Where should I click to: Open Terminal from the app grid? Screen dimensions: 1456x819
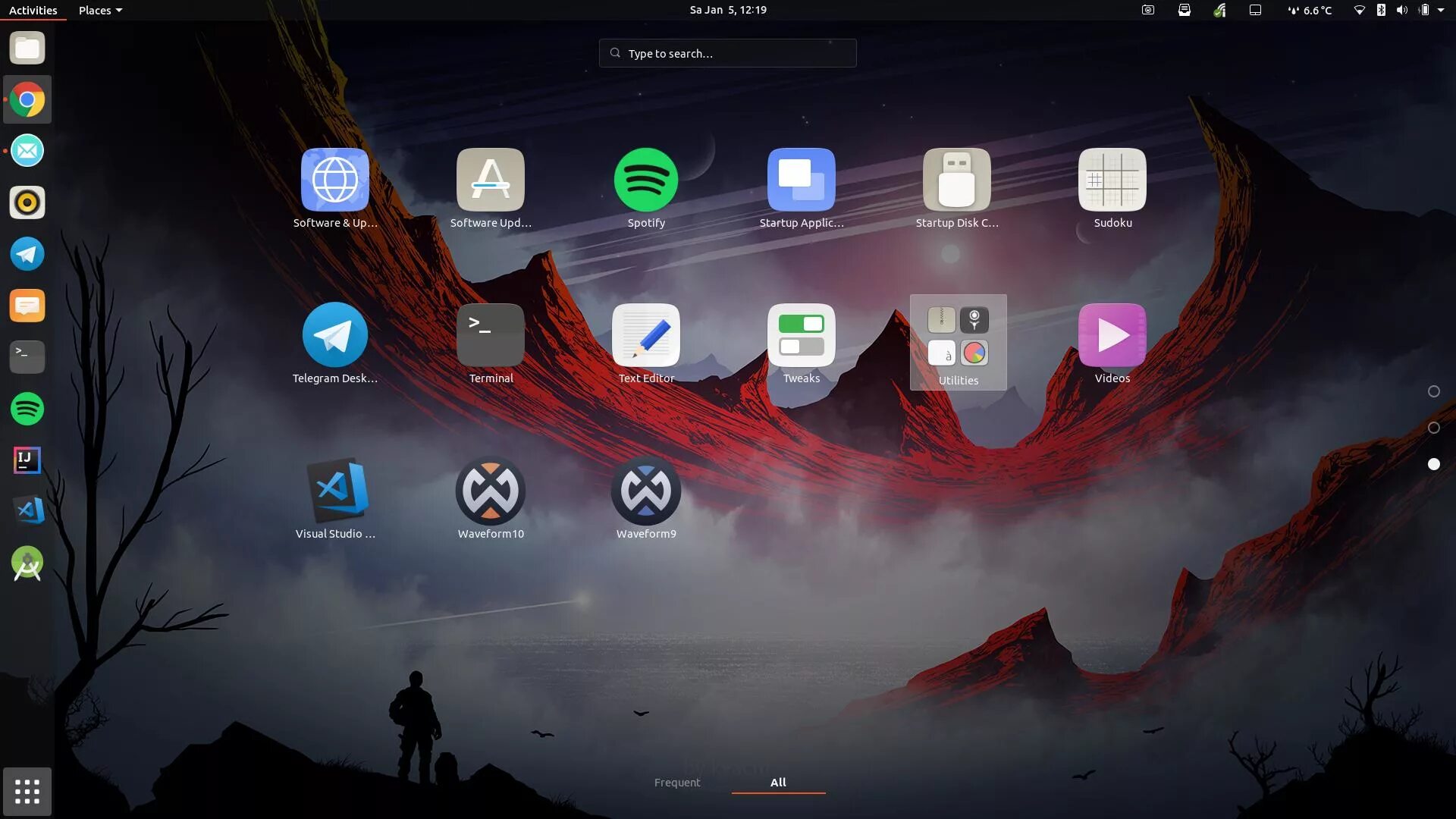coord(491,344)
